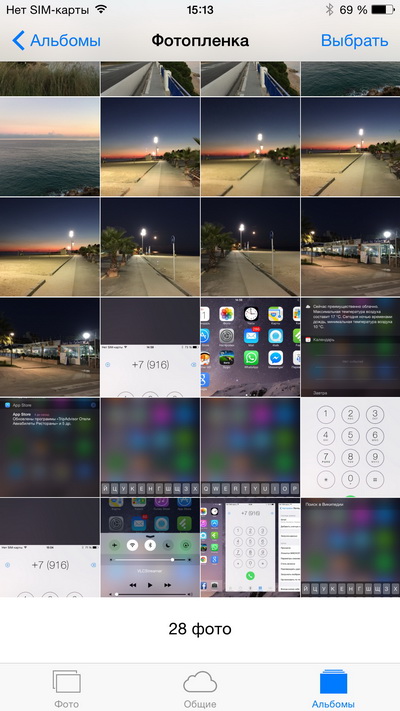Tap the Выбрать button
Viewport: 400px width, 711px height.
pyautogui.click(x=354, y=41)
